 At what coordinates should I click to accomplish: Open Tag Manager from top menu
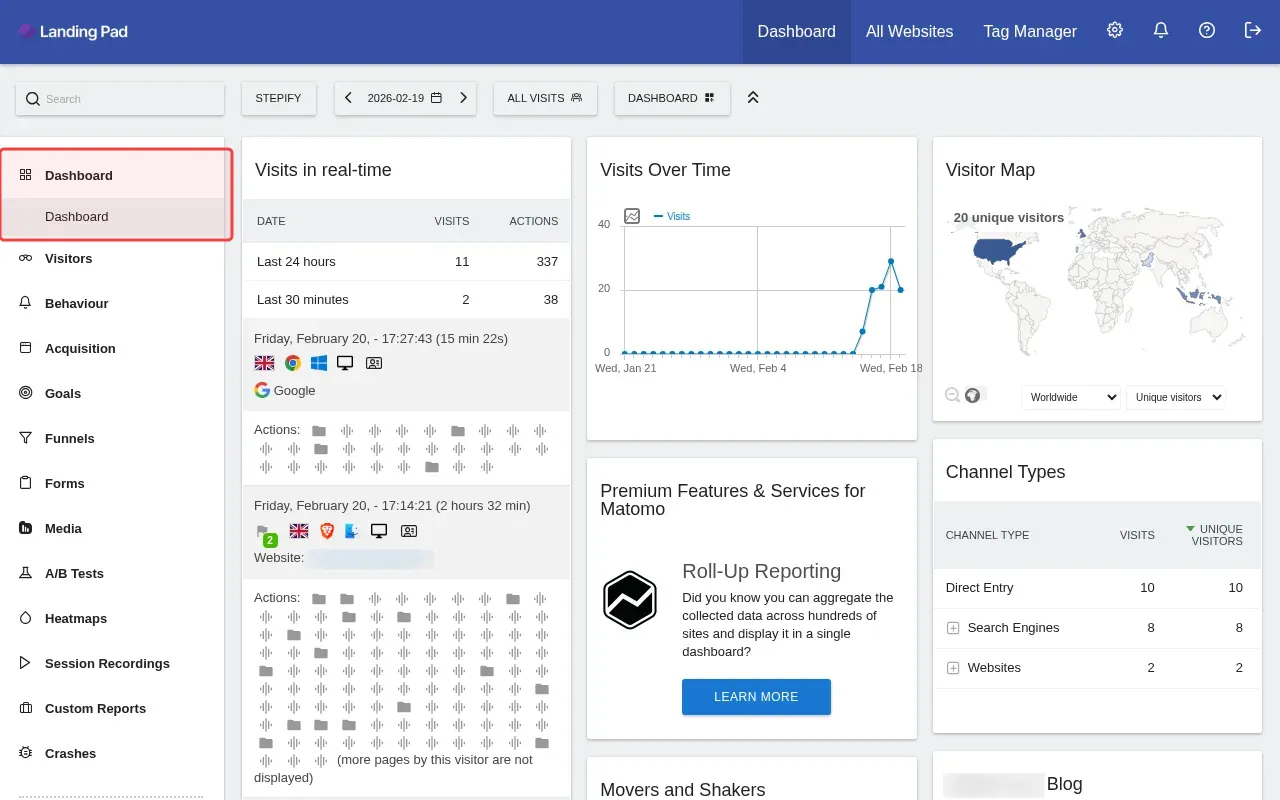tap(1030, 32)
